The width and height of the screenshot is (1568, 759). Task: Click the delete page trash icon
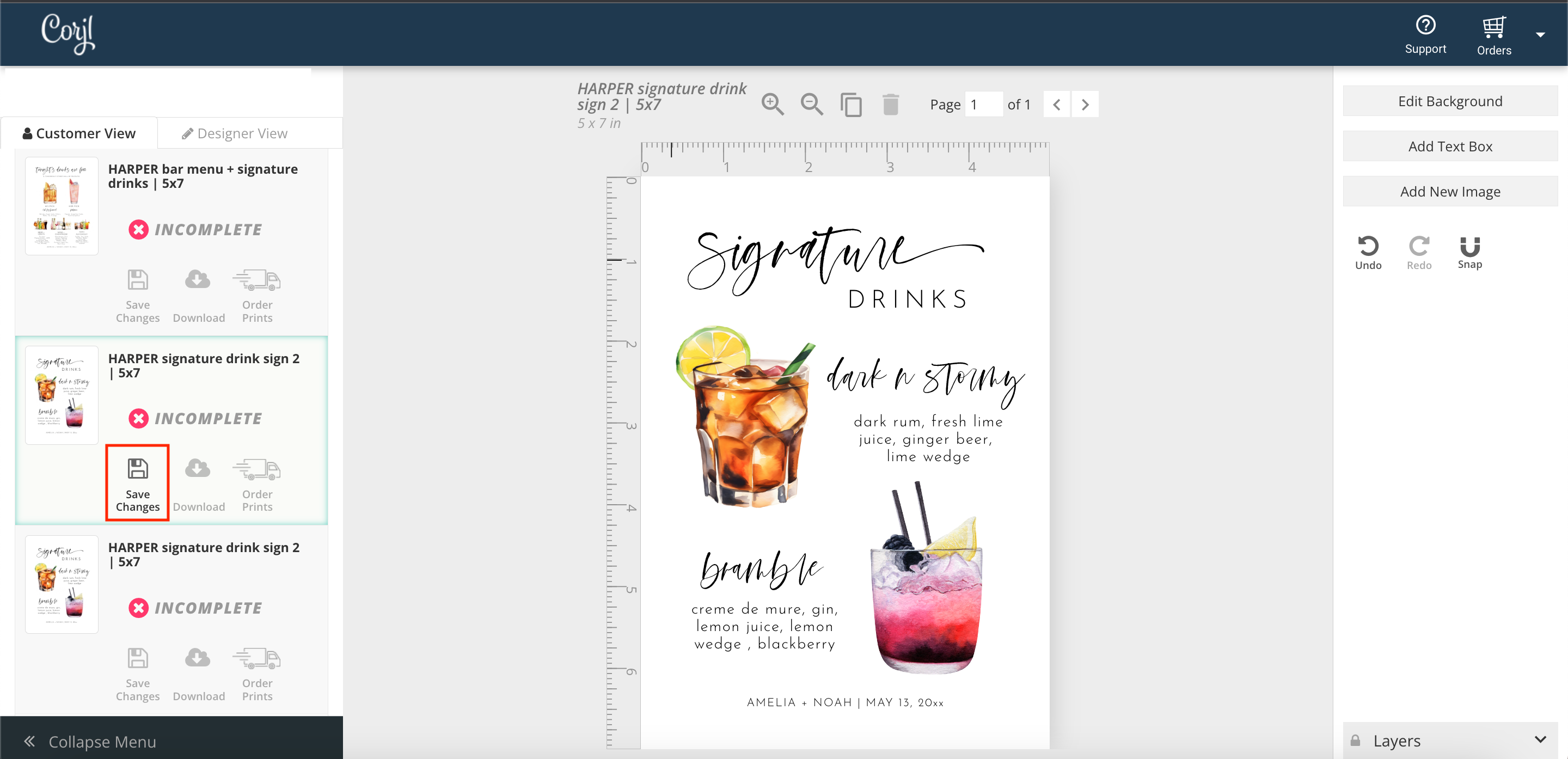tap(891, 104)
